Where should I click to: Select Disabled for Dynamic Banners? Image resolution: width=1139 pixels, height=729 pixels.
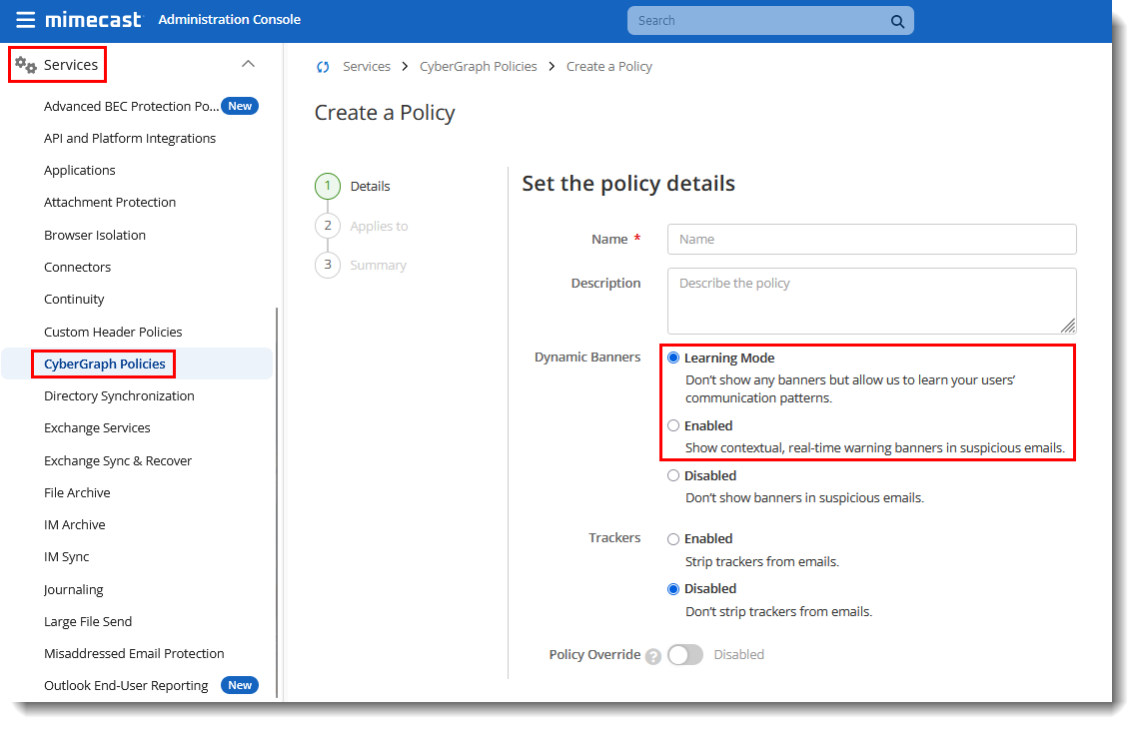[x=673, y=476]
